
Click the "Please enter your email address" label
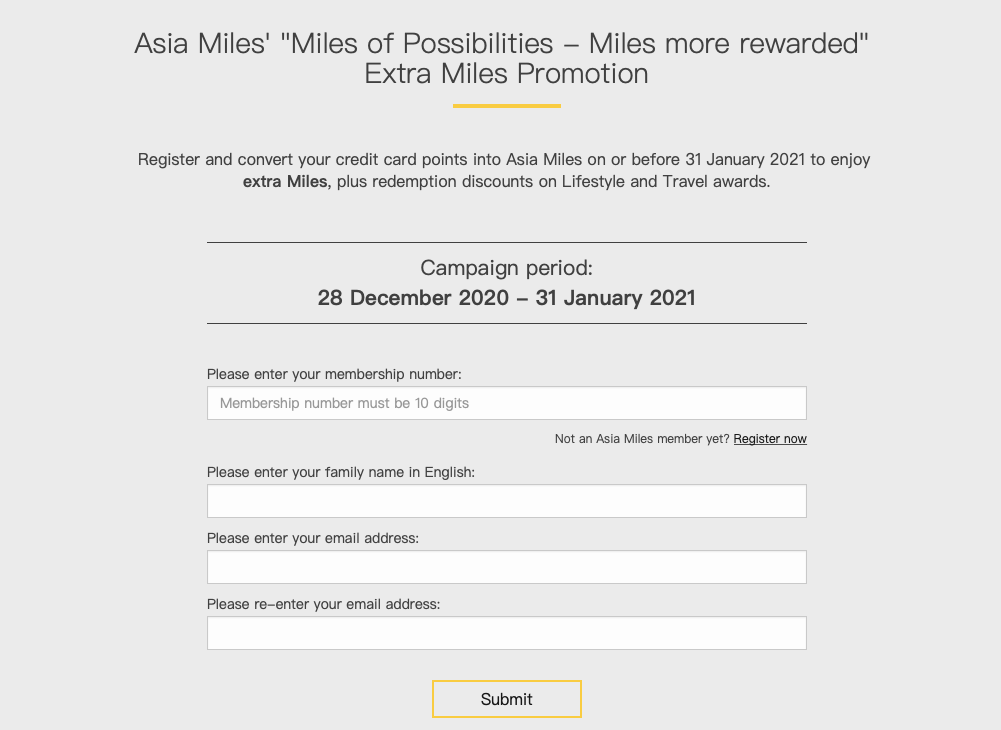(312, 538)
